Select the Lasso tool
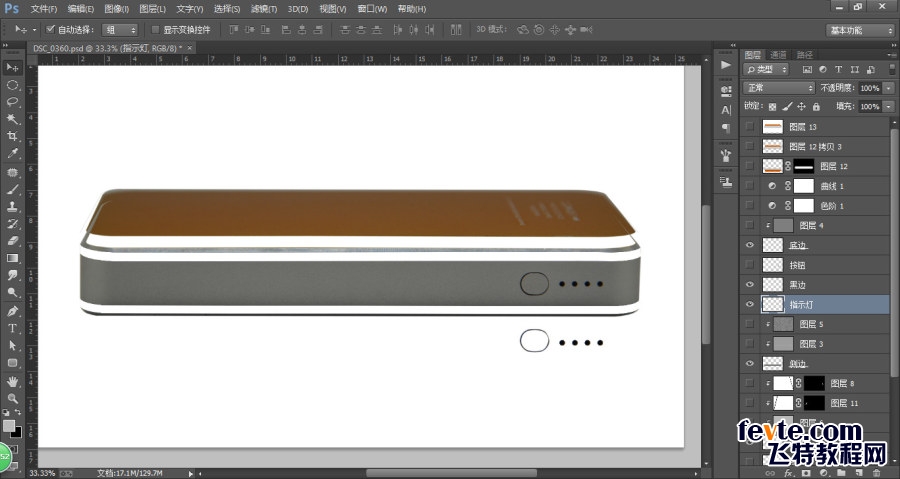The image size is (900, 479). coord(12,102)
